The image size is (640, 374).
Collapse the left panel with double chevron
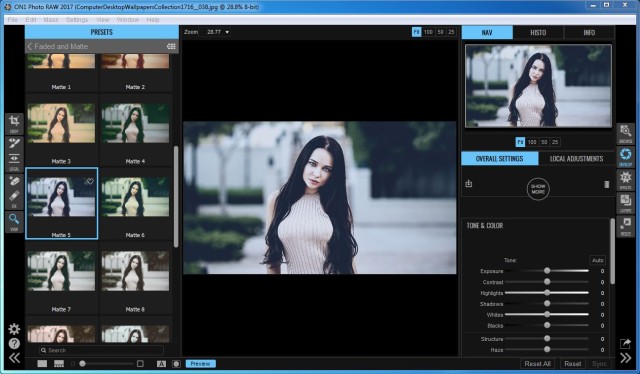[14, 358]
